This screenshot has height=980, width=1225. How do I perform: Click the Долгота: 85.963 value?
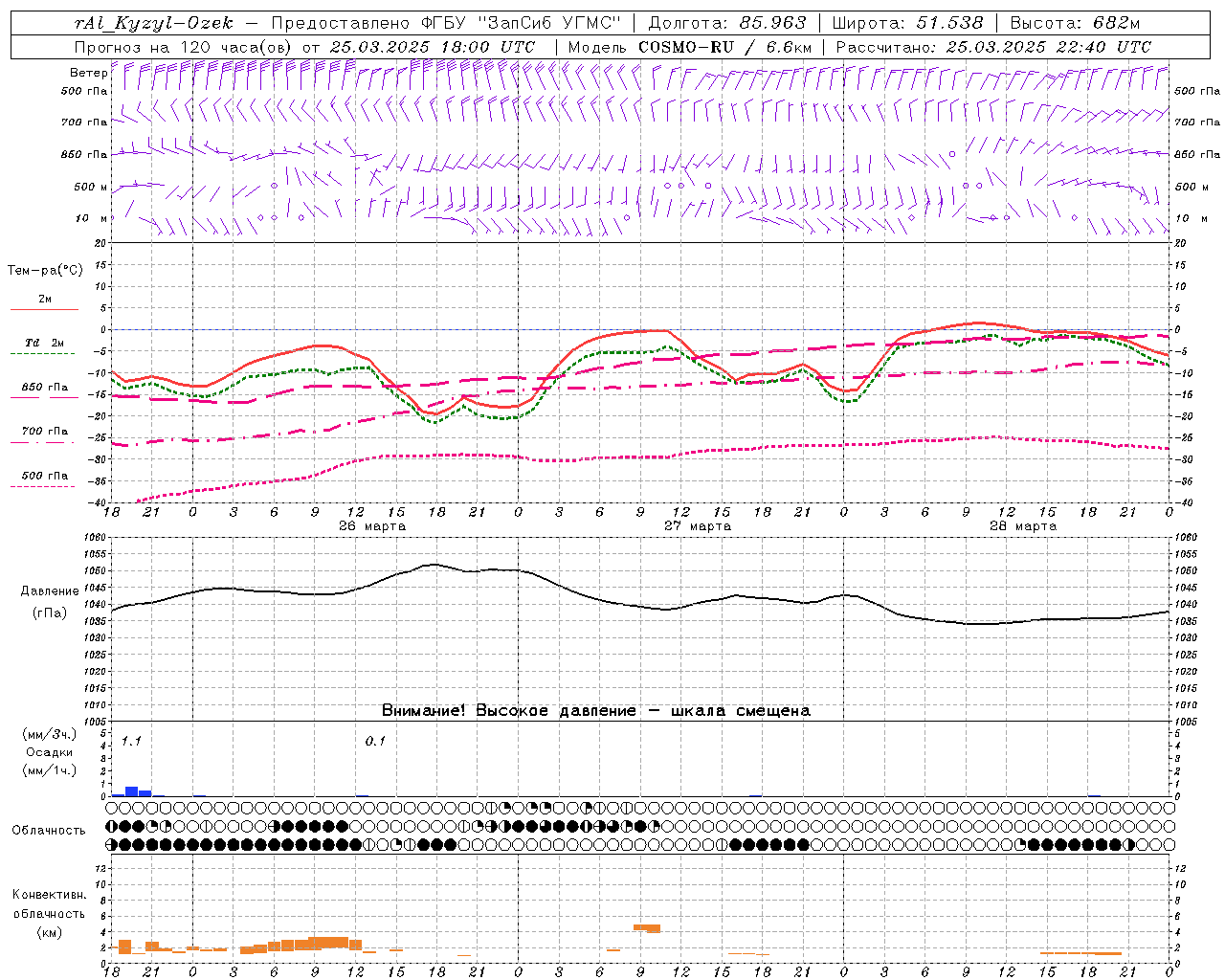click(x=727, y=23)
